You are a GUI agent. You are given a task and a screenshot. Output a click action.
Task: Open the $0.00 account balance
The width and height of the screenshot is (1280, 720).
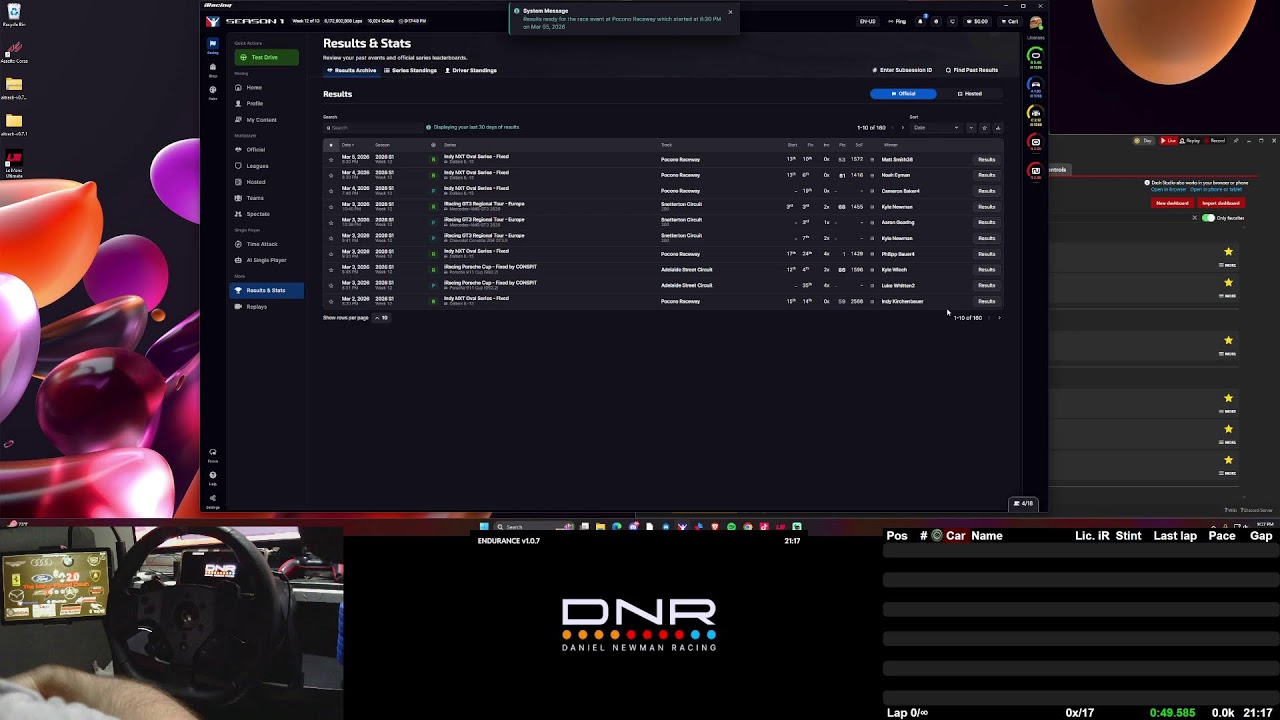pos(977,21)
